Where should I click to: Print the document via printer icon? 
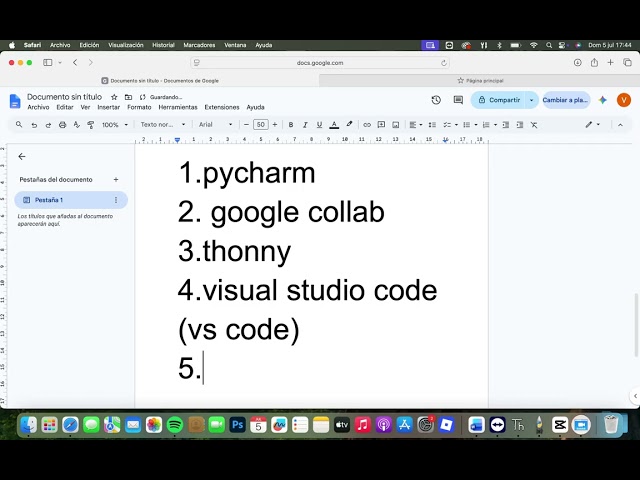click(x=62, y=125)
